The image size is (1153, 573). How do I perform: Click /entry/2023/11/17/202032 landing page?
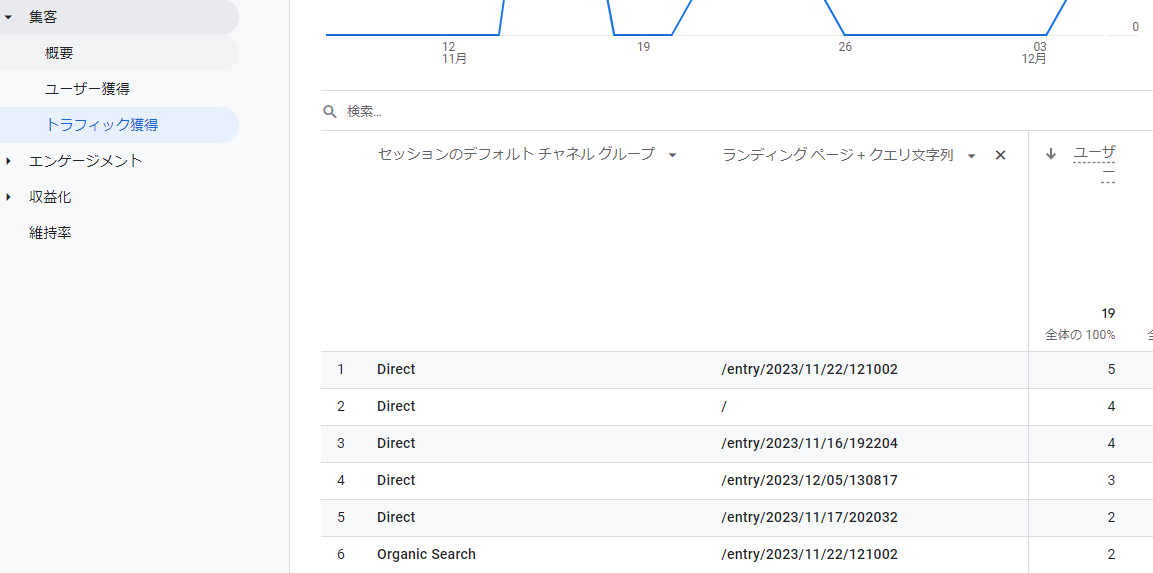tap(810, 517)
